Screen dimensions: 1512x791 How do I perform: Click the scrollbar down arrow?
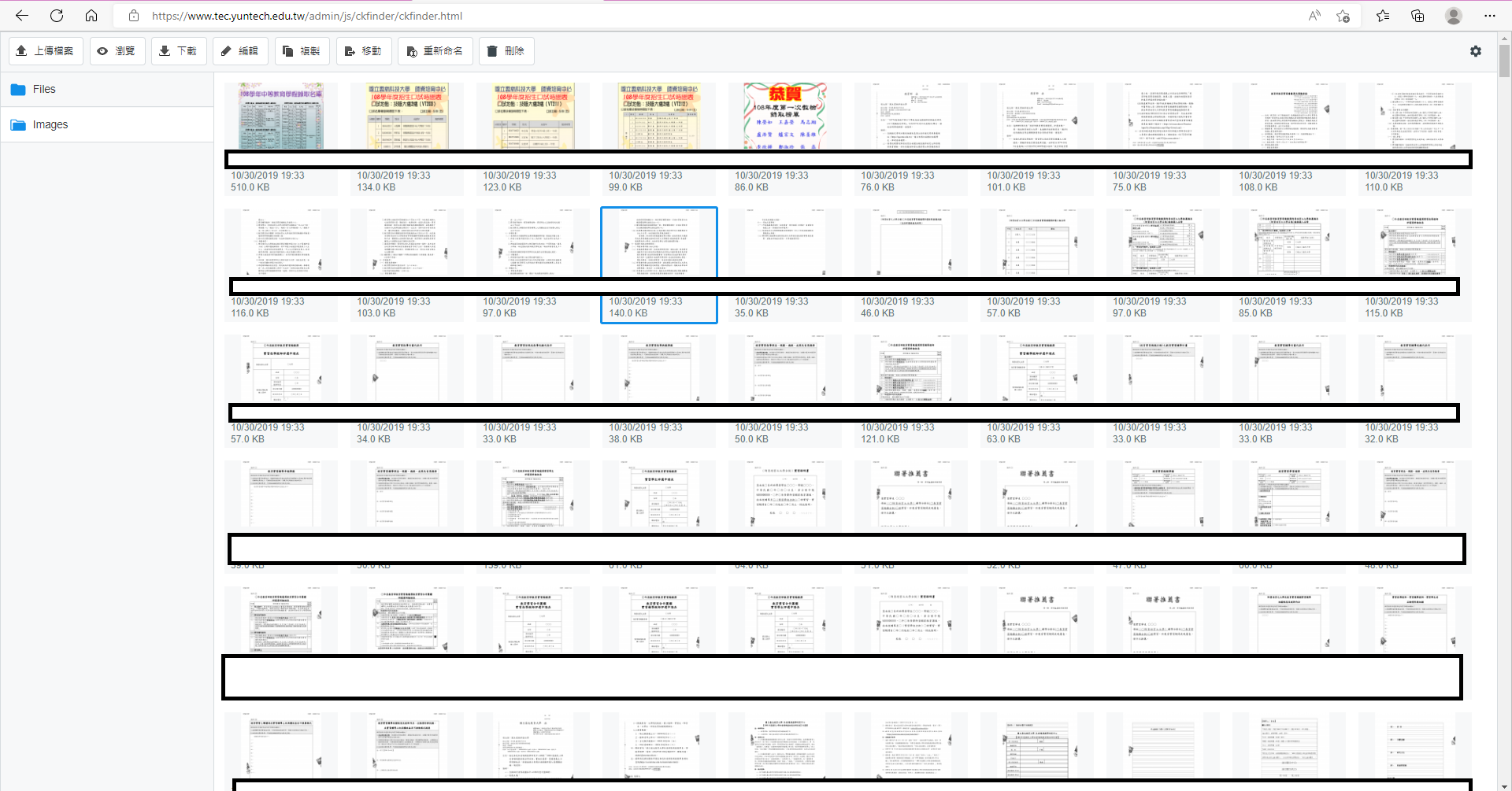[x=1505, y=785]
